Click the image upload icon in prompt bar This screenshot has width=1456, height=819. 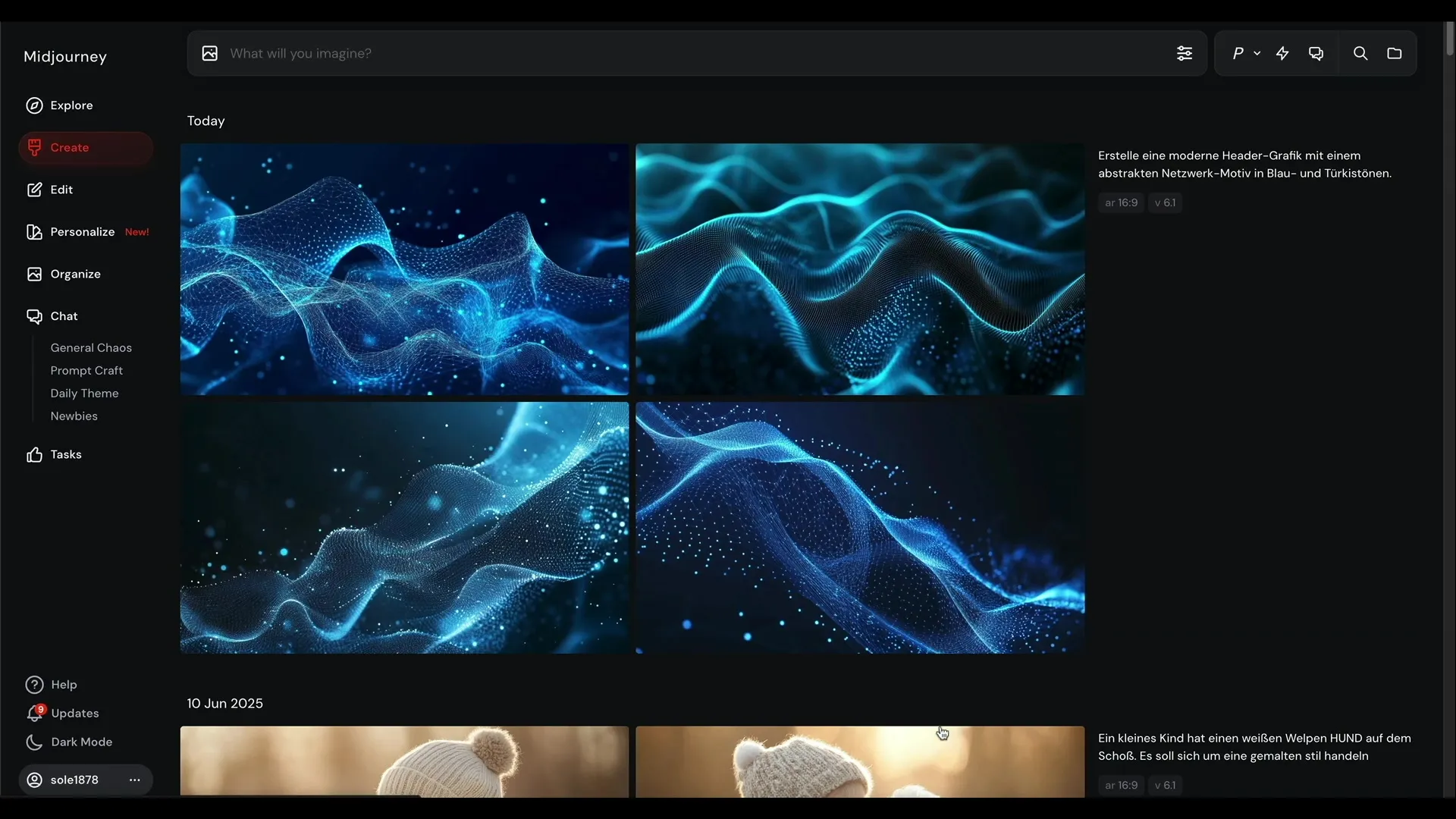pyautogui.click(x=209, y=53)
